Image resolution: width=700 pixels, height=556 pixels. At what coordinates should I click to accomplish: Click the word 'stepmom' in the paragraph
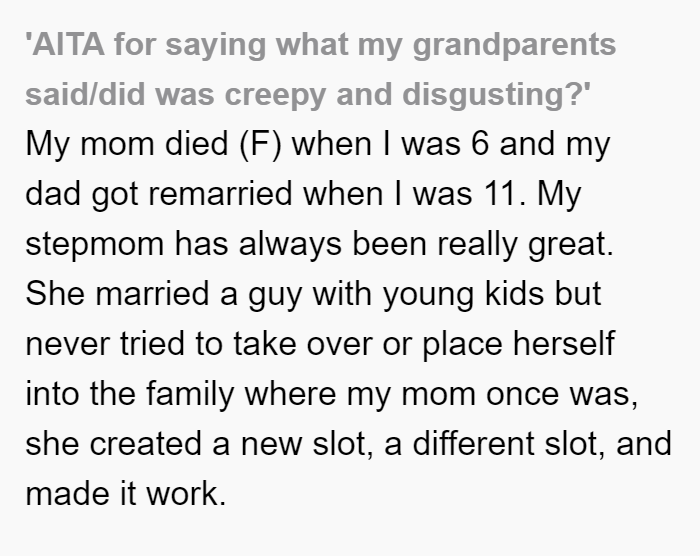click(95, 245)
